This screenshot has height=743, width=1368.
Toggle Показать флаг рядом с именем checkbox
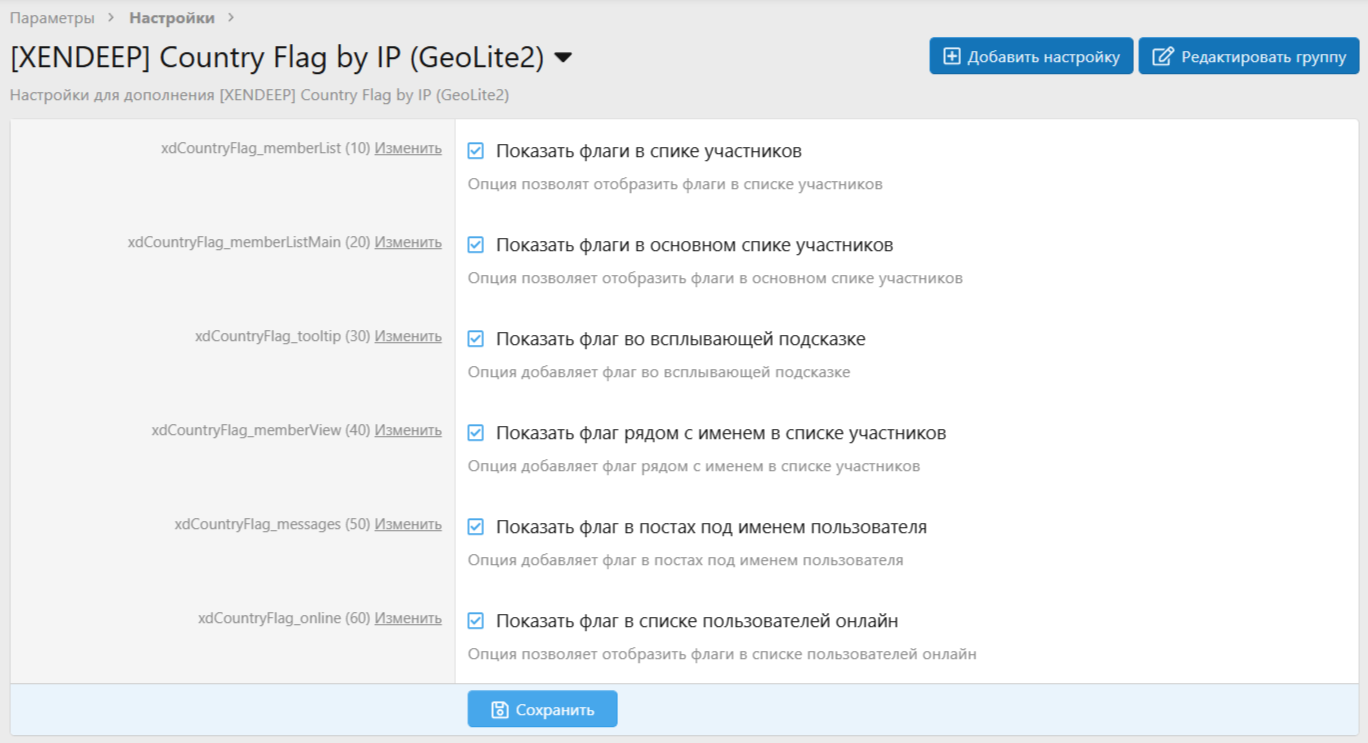tap(476, 433)
